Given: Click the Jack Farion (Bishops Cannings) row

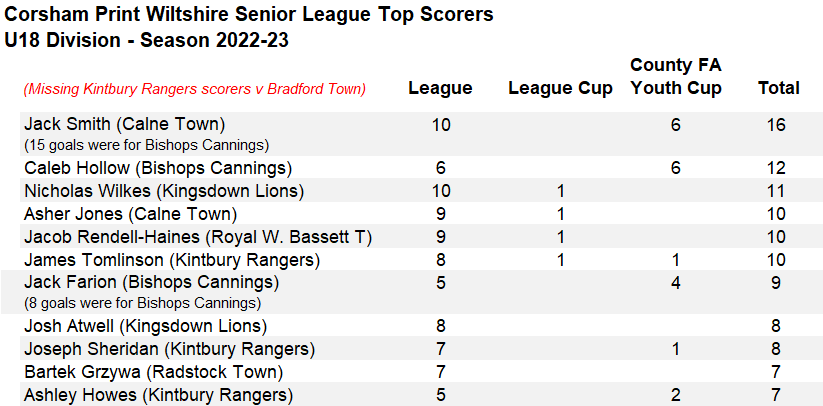Looking at the screenshot, I should 151,283.
